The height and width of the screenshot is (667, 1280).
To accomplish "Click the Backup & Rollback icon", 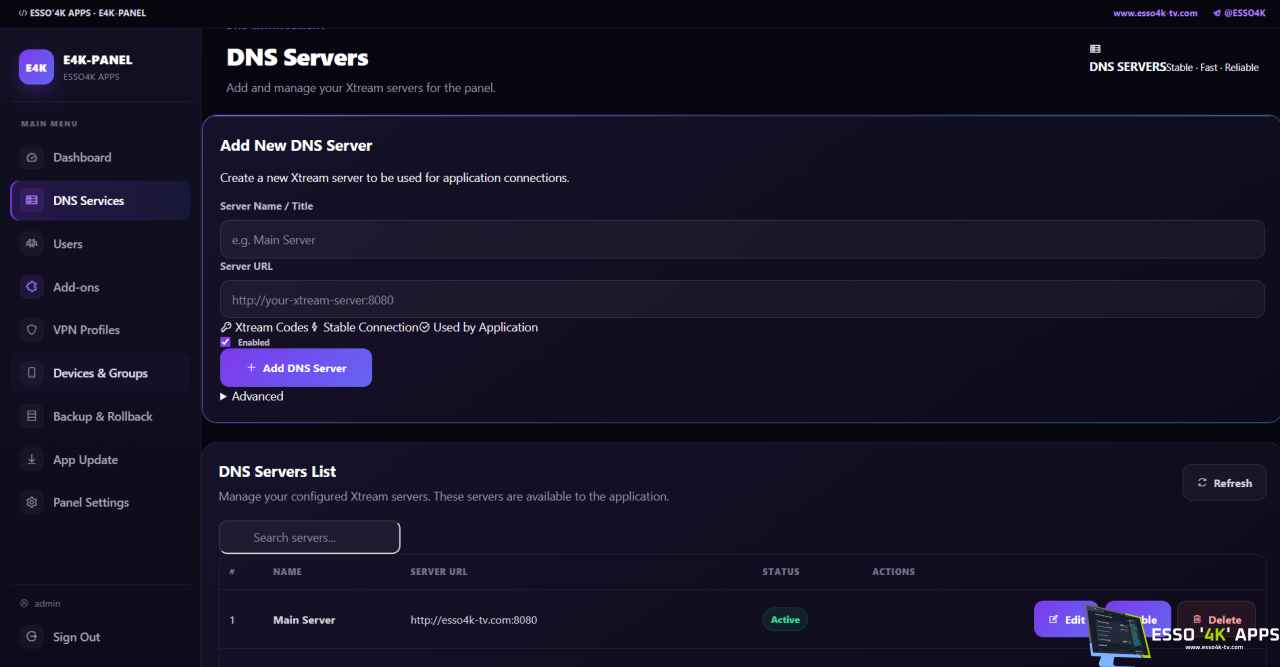I will [32, 416].
